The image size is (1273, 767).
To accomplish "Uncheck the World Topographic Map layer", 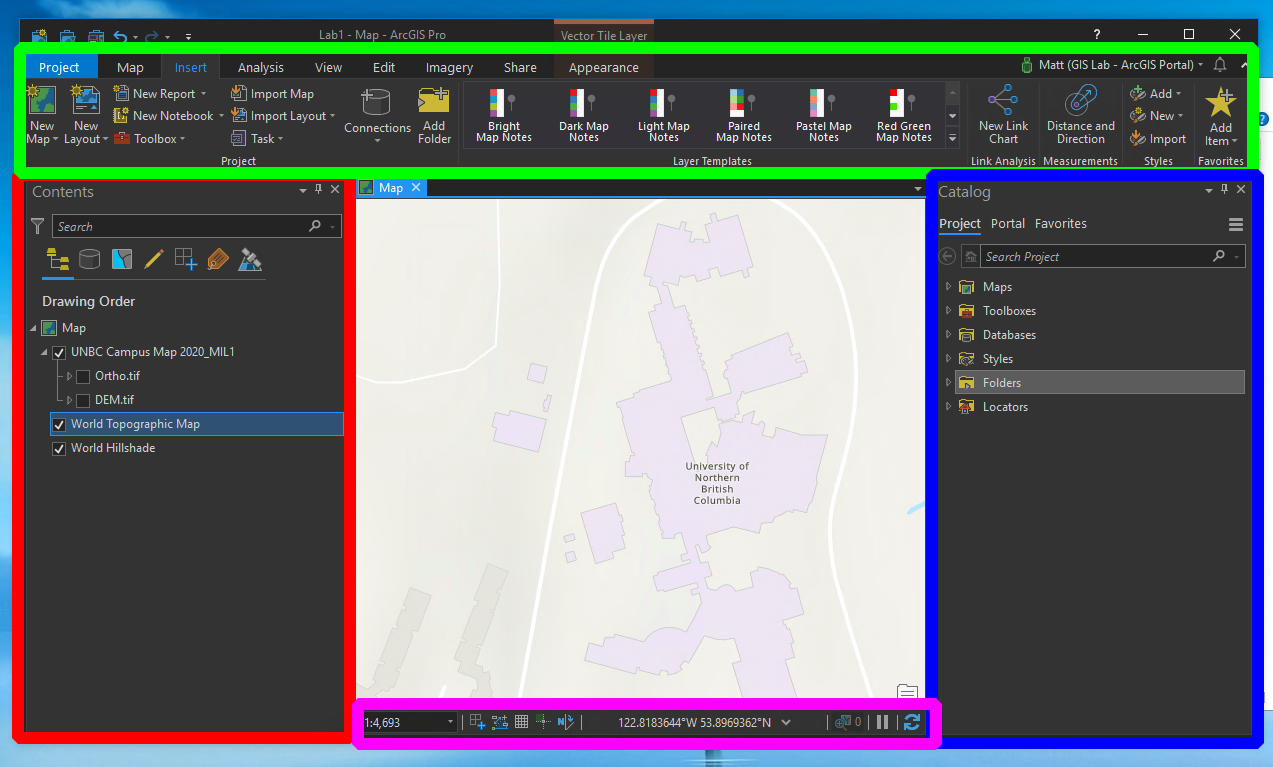I will (x=59, y=425).
